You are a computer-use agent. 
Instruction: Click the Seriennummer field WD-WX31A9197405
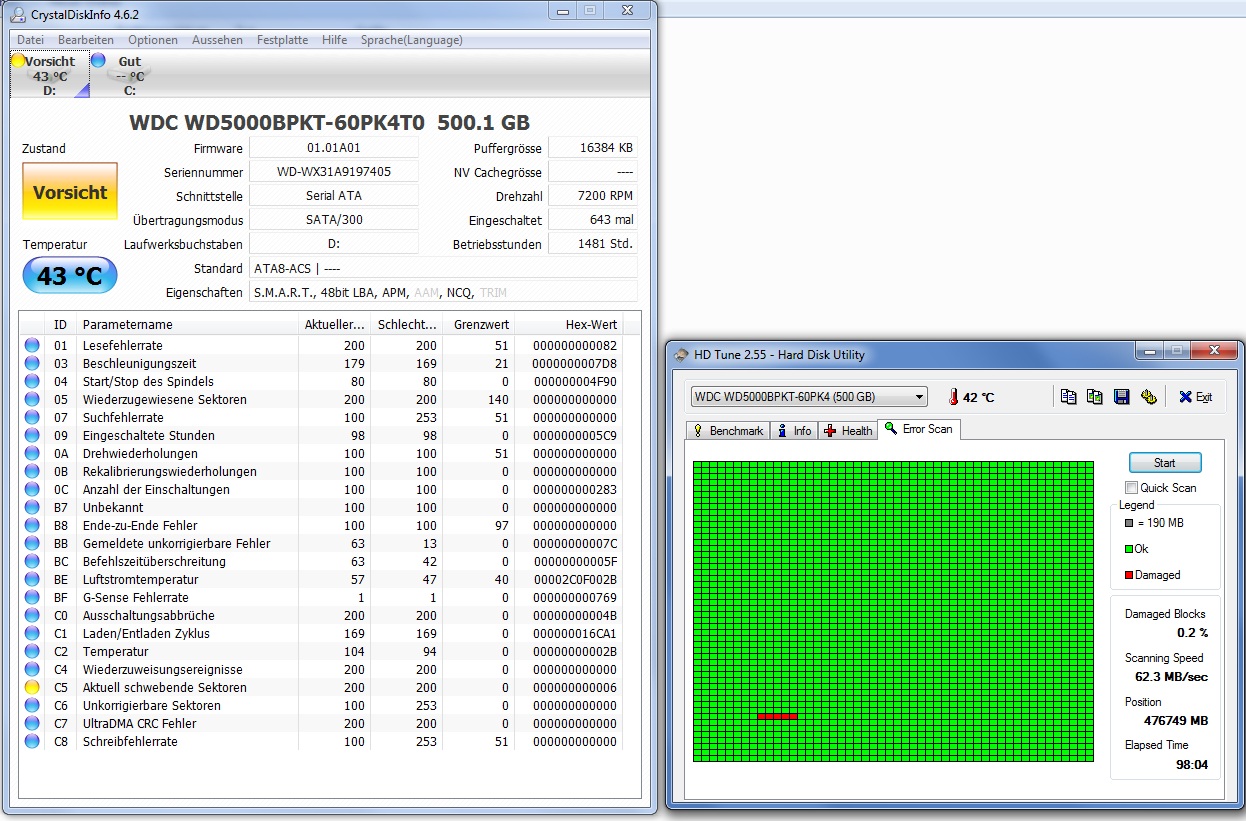(334, 172)
